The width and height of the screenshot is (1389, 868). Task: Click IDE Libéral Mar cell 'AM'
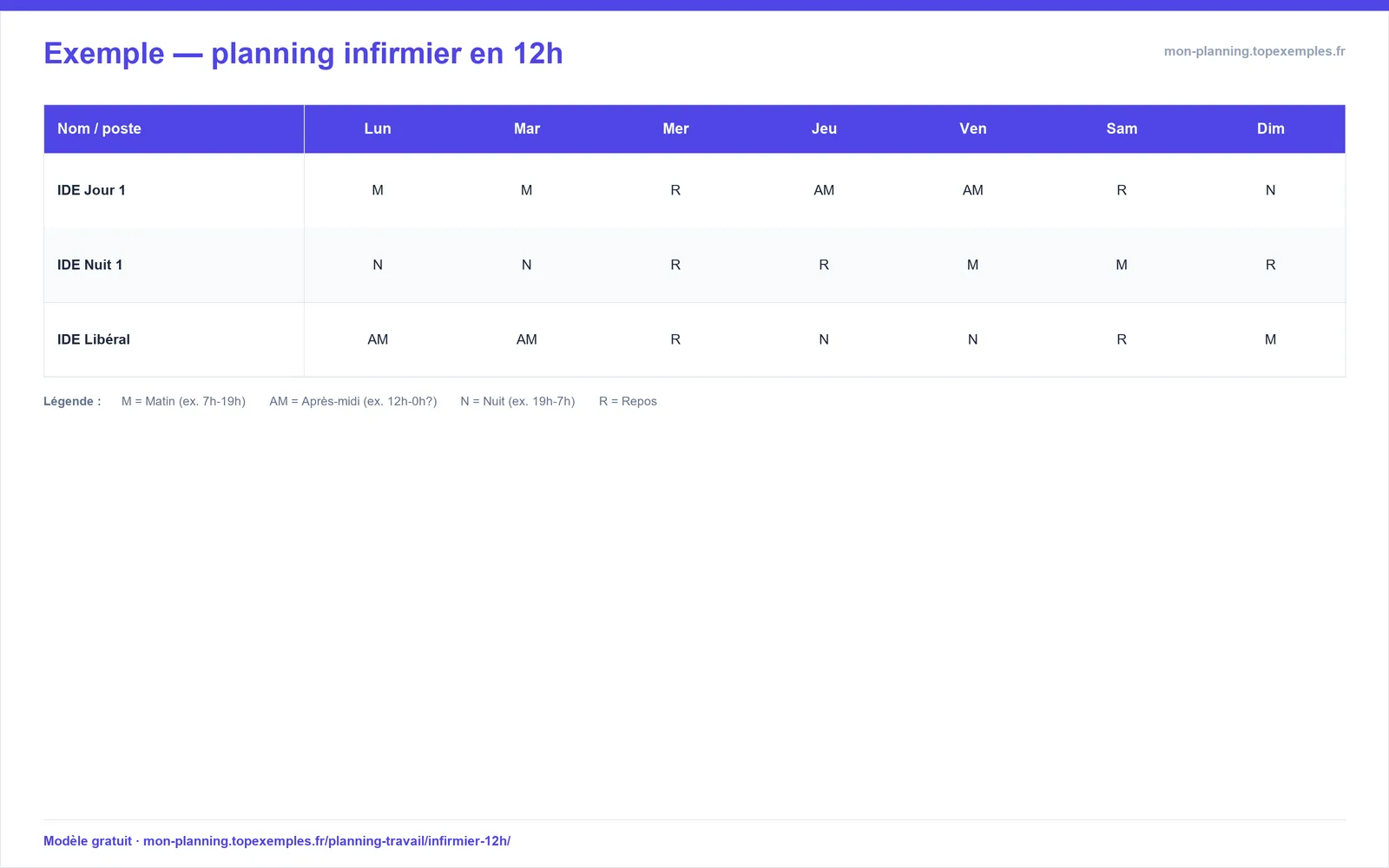[x=527, y=339]
